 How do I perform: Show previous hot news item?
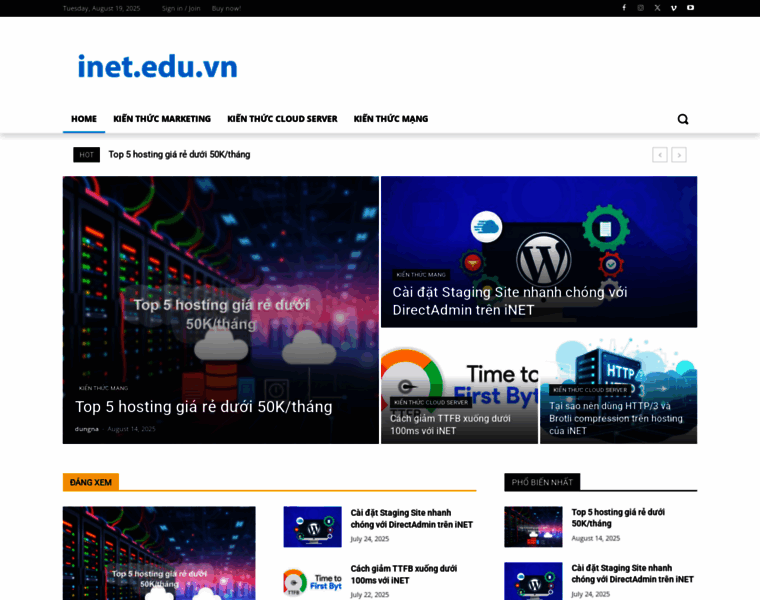pos(660,155)
